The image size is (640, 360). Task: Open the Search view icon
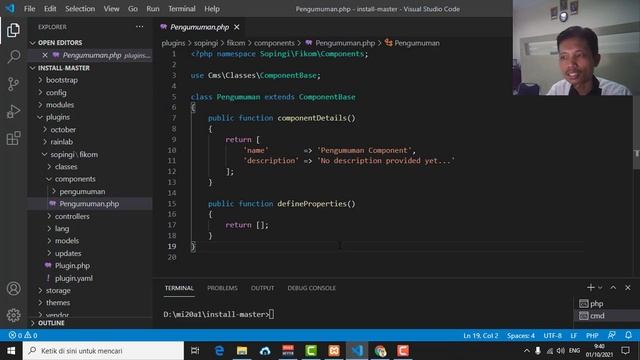point(13,56)
